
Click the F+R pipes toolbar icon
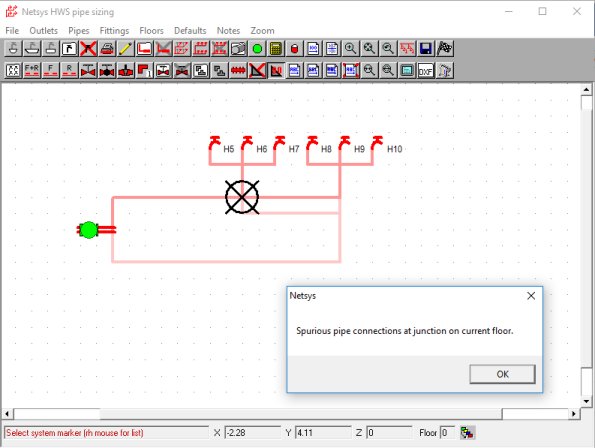click(x=32, y=71)
